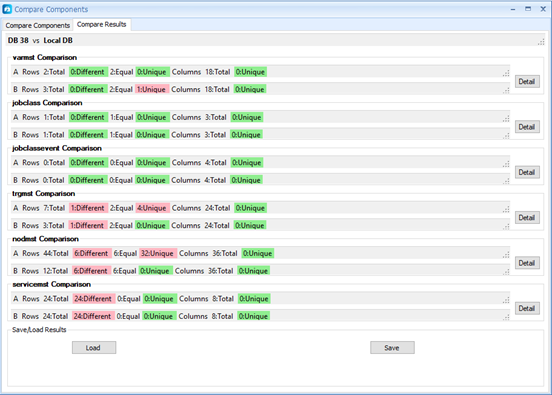This screenshot has width=552, height=395.
Task: Click the Compare Components app icon
Action: (x=7, y=9)
